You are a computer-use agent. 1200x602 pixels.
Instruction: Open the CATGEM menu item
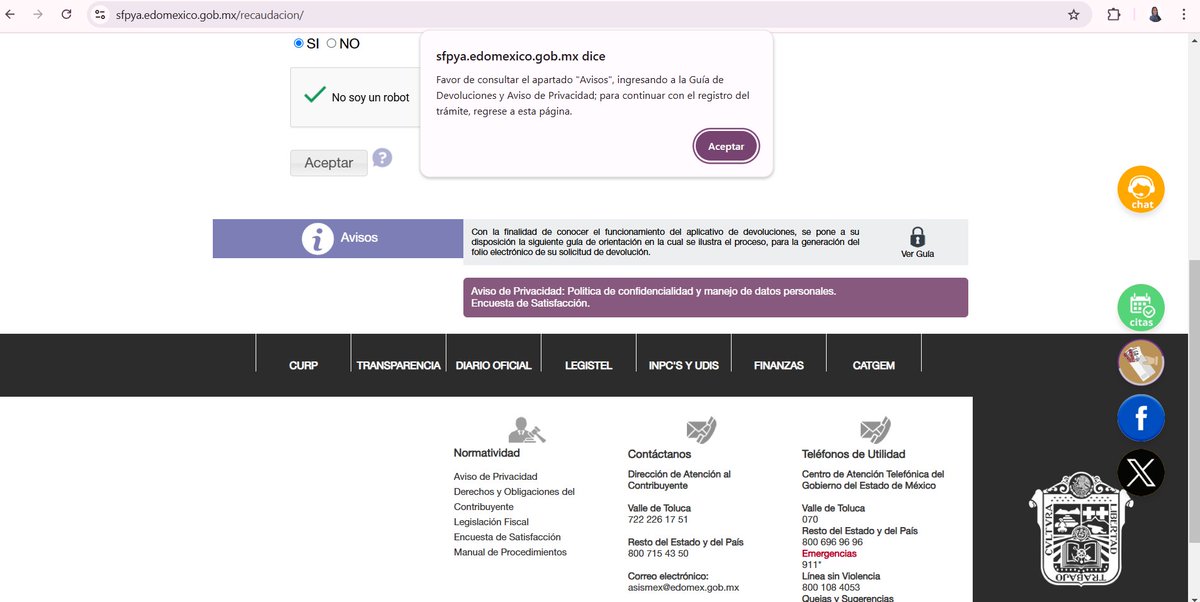[874, 366]
